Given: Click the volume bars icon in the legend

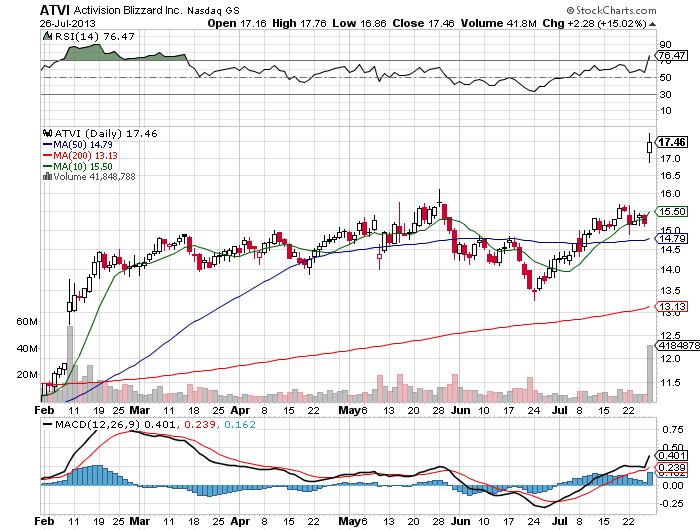Looking at the screenshot, I should point(47,176).
